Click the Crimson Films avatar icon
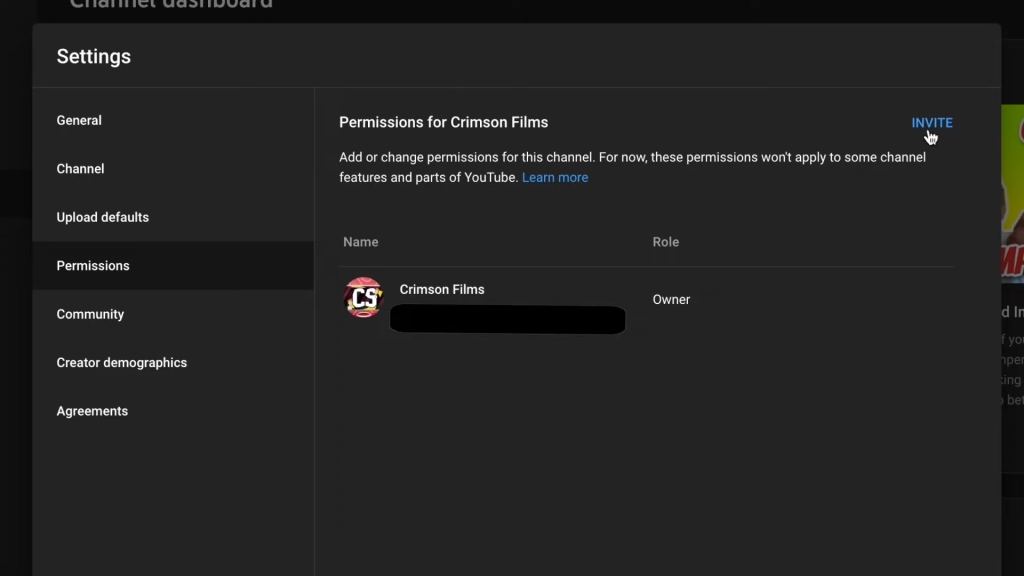1024x576 pixels. click(x=363, y=298)
